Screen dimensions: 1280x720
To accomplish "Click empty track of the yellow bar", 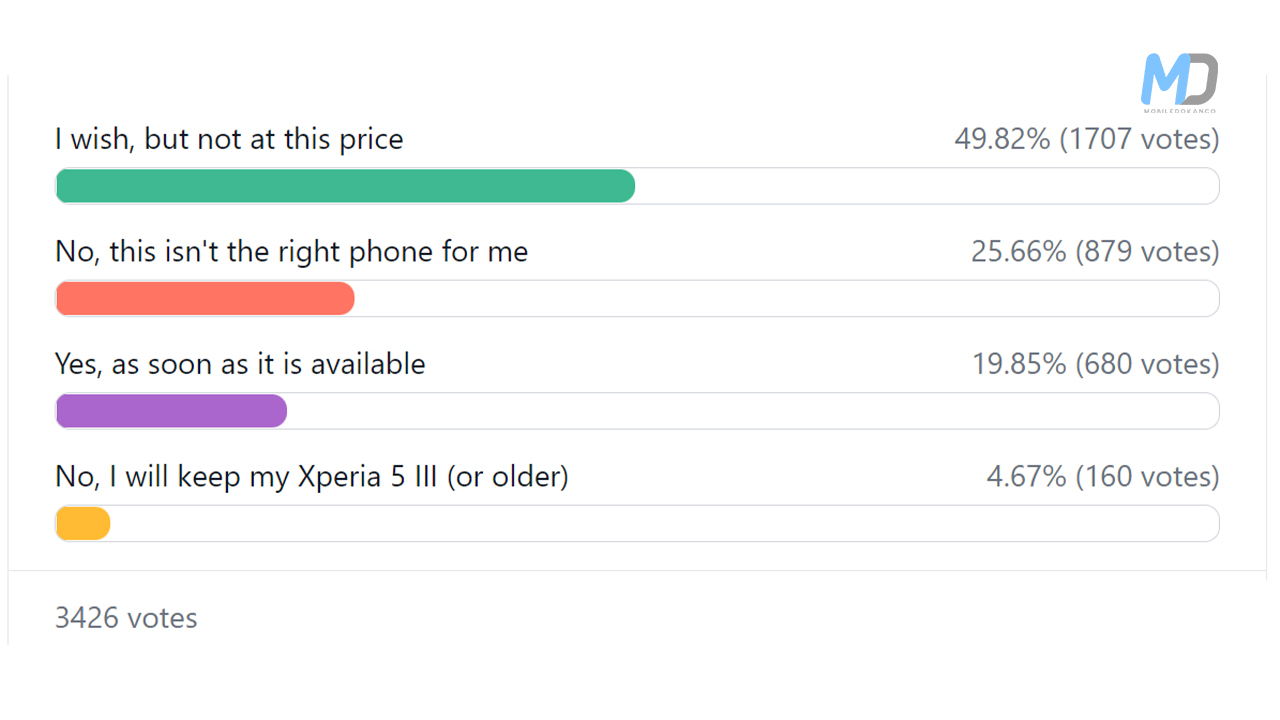I will click(x=665, y=523).
